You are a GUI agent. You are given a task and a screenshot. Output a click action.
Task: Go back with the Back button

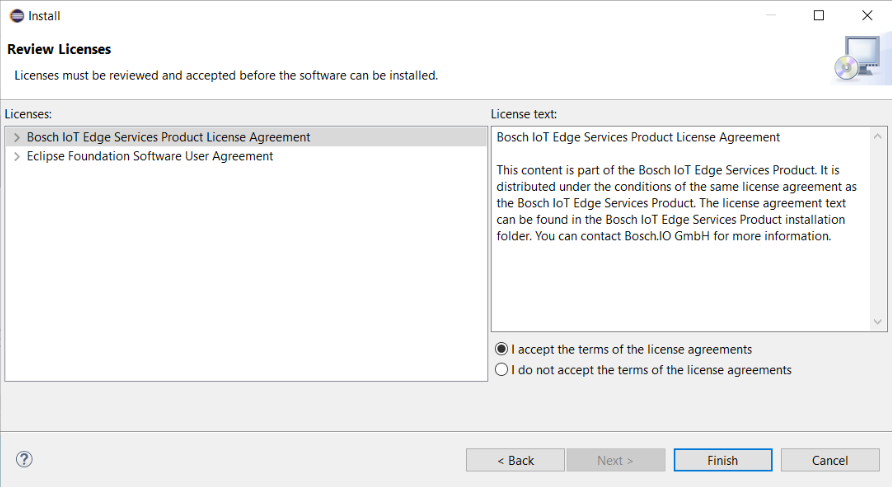[x=515, y=460]
